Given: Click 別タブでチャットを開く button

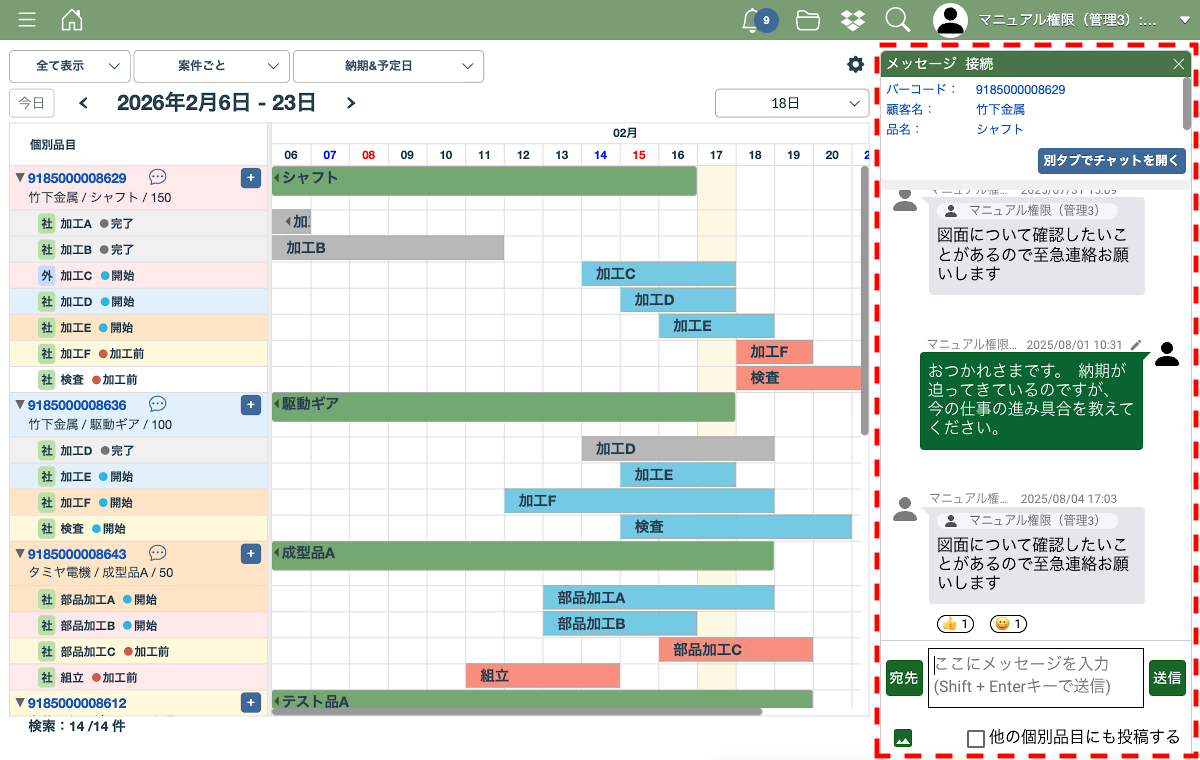Looking at the screenshot, I should [1111, 161].
